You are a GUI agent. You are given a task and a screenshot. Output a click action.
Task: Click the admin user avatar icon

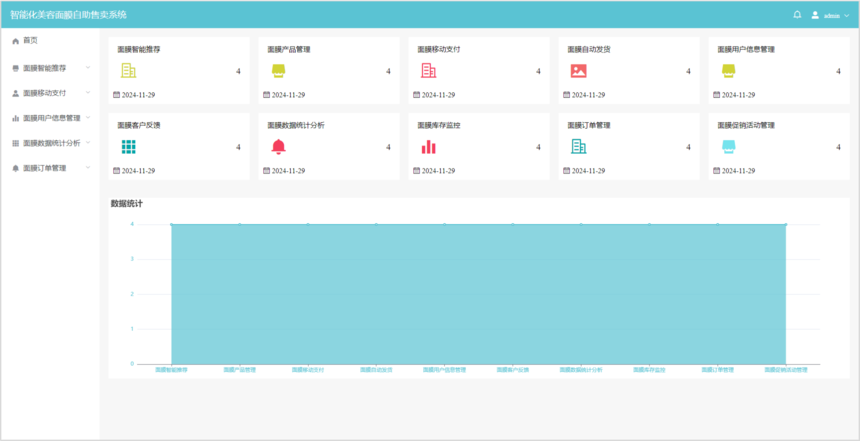point(815,15)
